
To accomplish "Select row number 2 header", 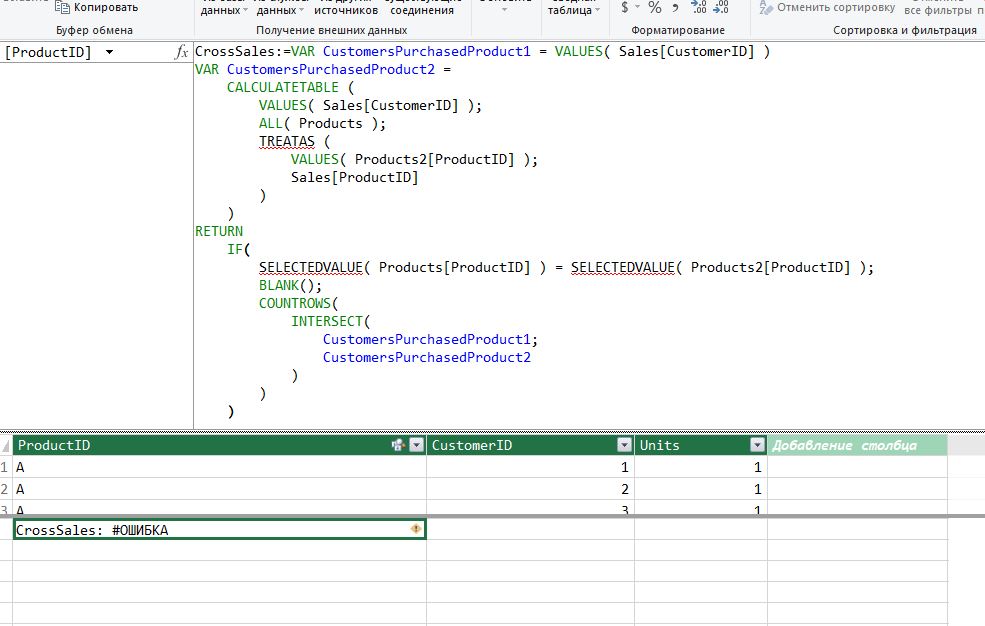I will click(5, 489).
